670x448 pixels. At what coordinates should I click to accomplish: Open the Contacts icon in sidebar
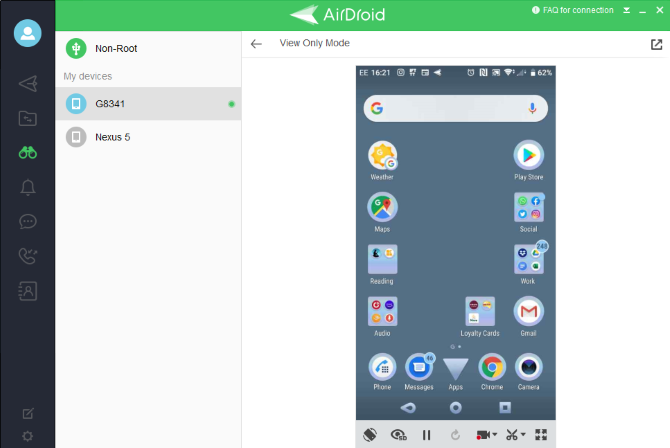28,291
